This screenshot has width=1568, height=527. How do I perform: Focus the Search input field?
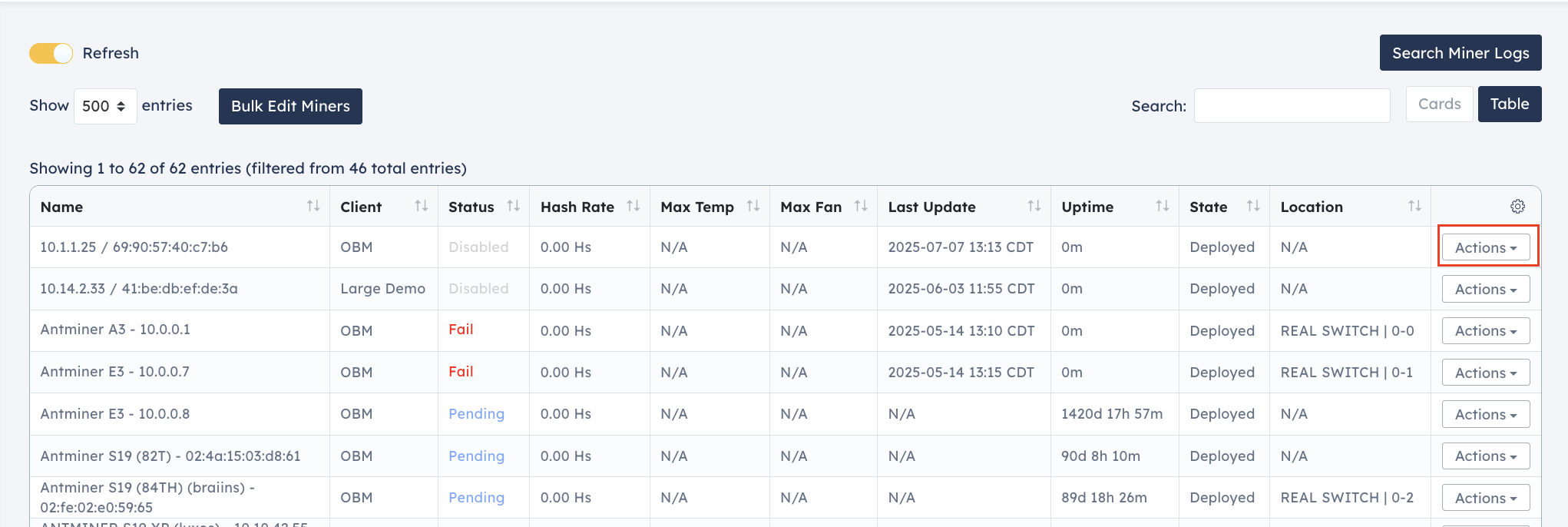[x=1292, y=105]
